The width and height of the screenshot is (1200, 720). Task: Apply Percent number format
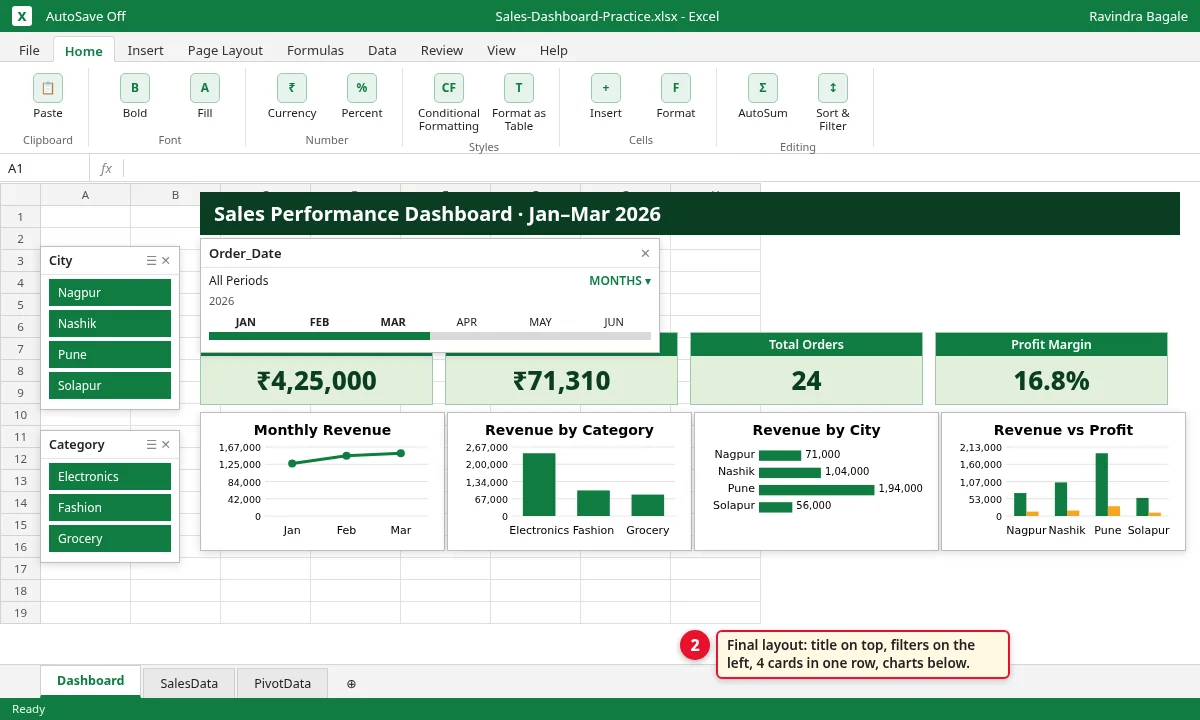click(x=362, y=88)
